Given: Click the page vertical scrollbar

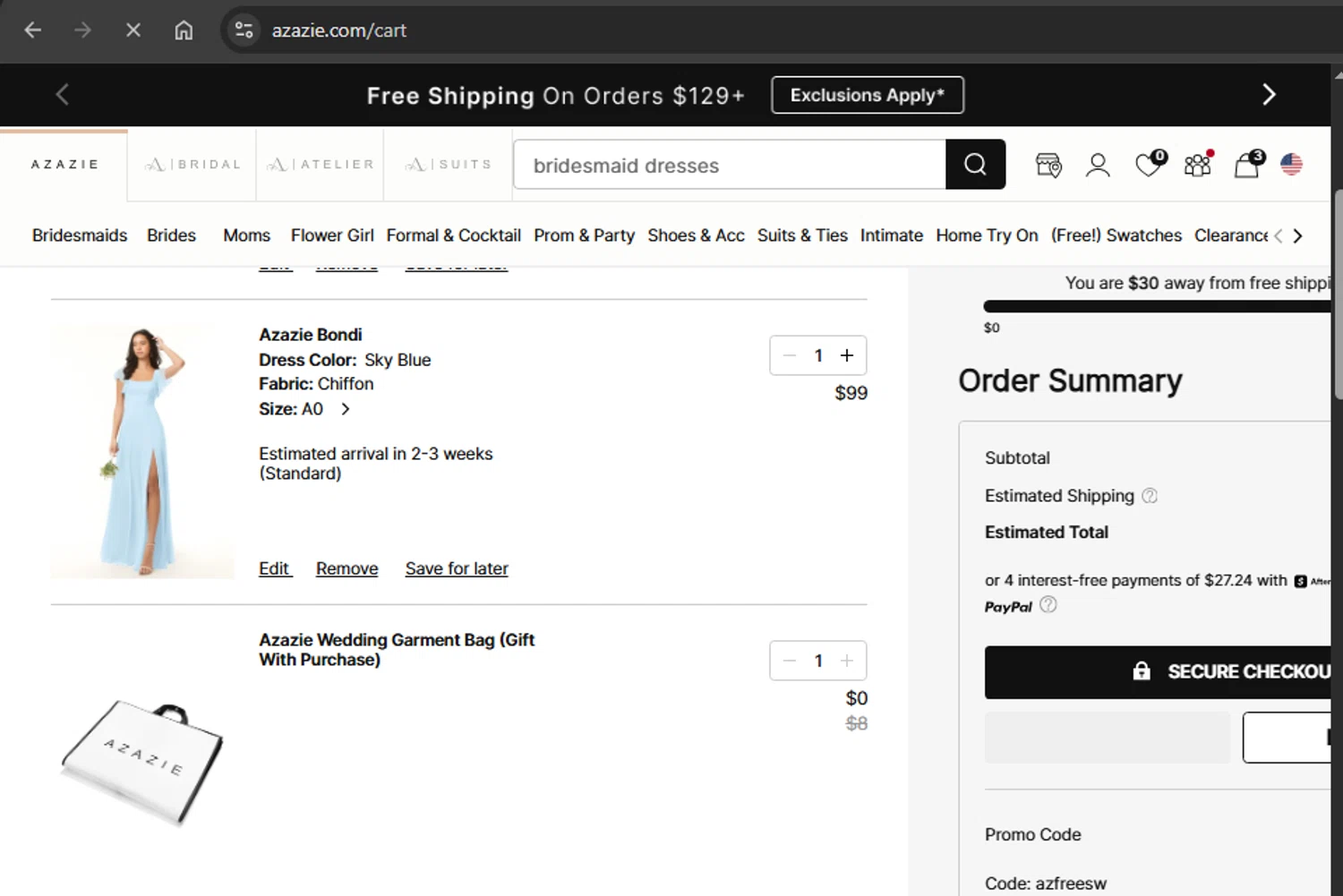Looking at the screenshot, I should point(1338,294).
